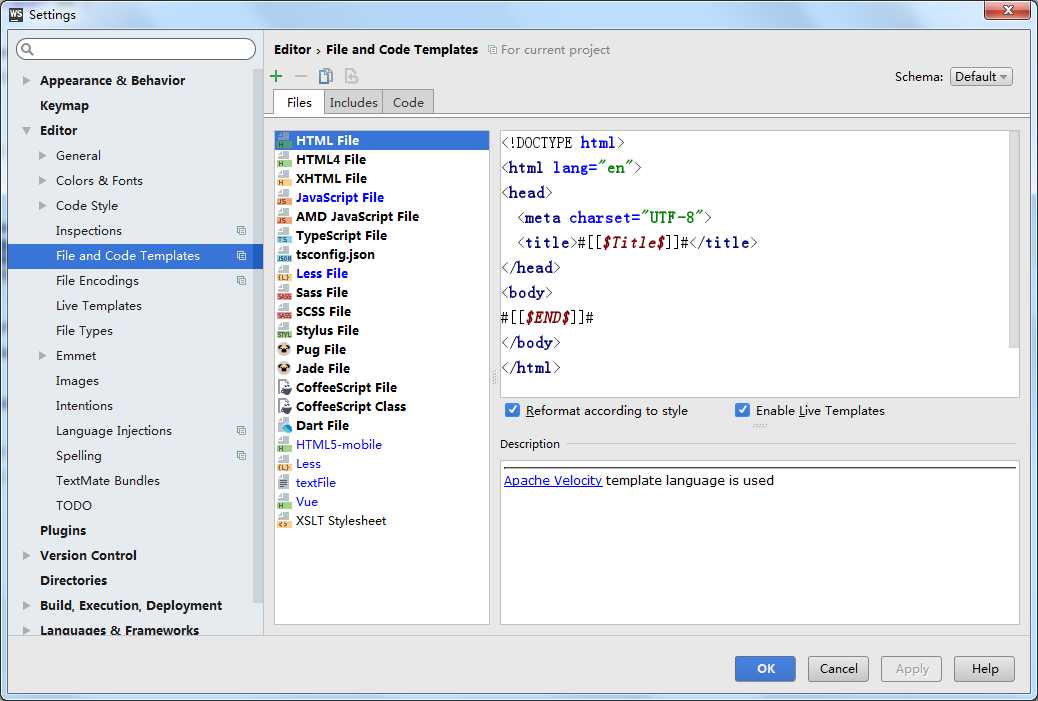Click the Cancel button
Image resolution: width=1038 pixels, height=701 pixels.
(838, 669)
